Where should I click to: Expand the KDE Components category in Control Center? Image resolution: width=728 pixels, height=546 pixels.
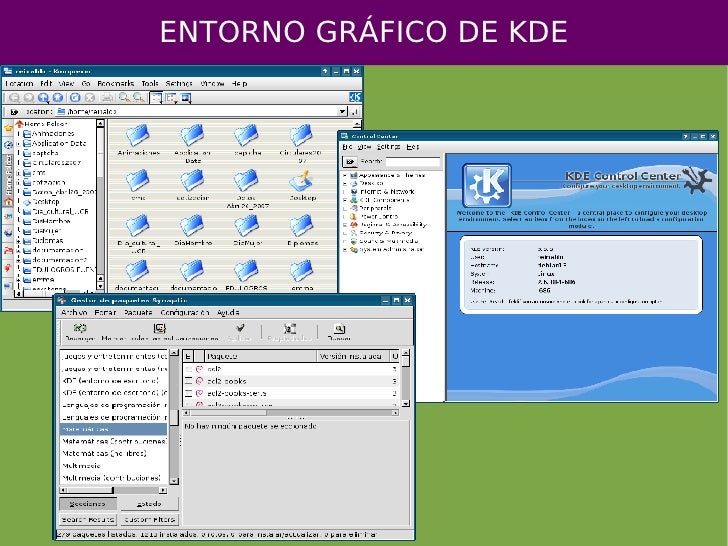[x=345, y=200]
